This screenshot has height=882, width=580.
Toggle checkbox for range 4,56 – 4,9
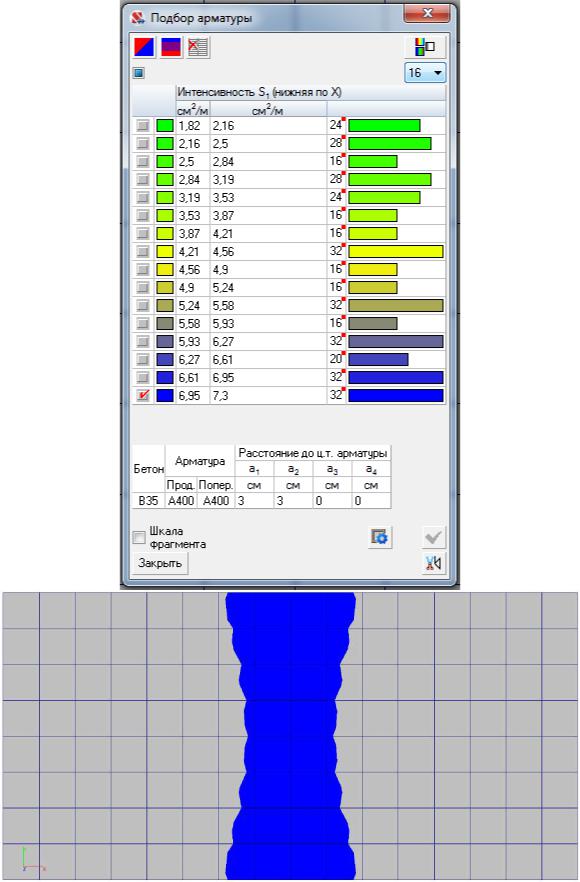point(143,269)
